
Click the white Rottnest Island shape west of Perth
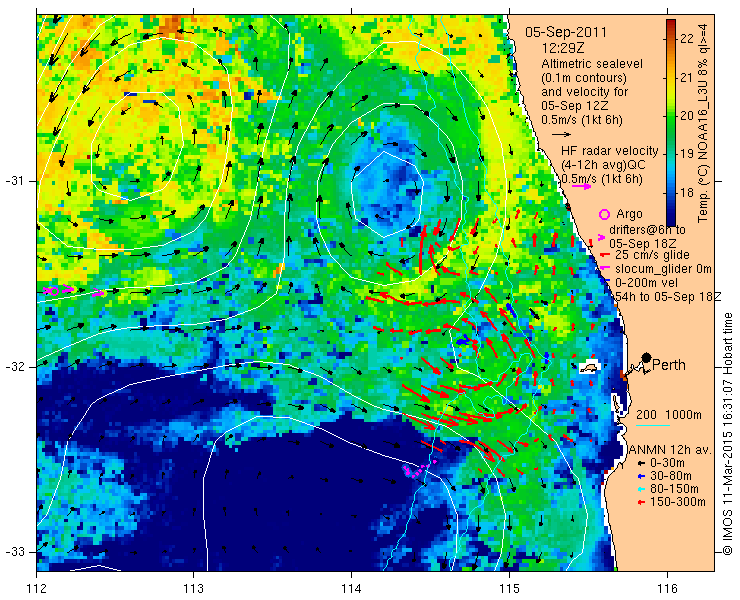(589, 367)
